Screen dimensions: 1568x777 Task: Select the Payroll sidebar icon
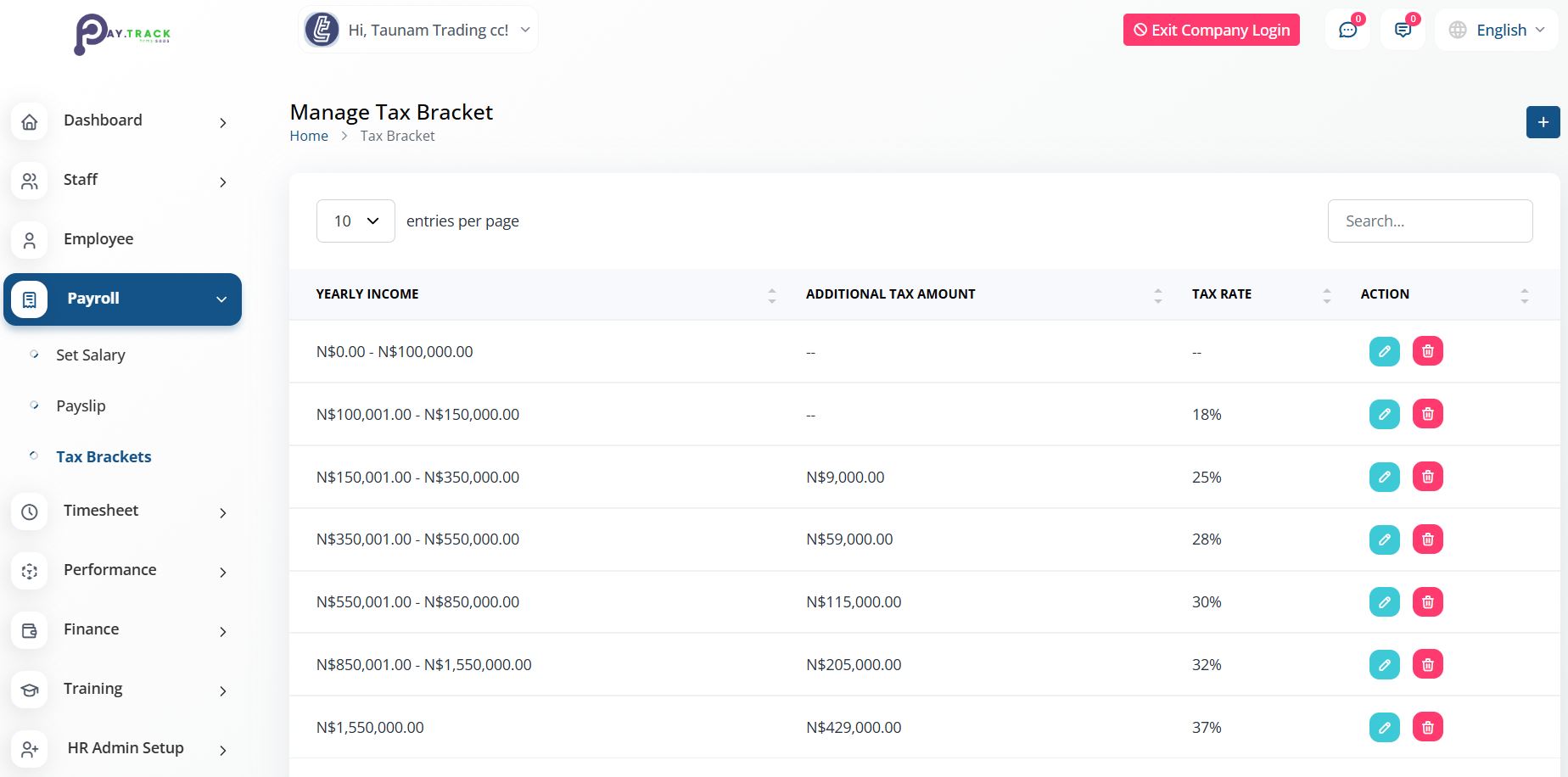(x=30, y=299)
